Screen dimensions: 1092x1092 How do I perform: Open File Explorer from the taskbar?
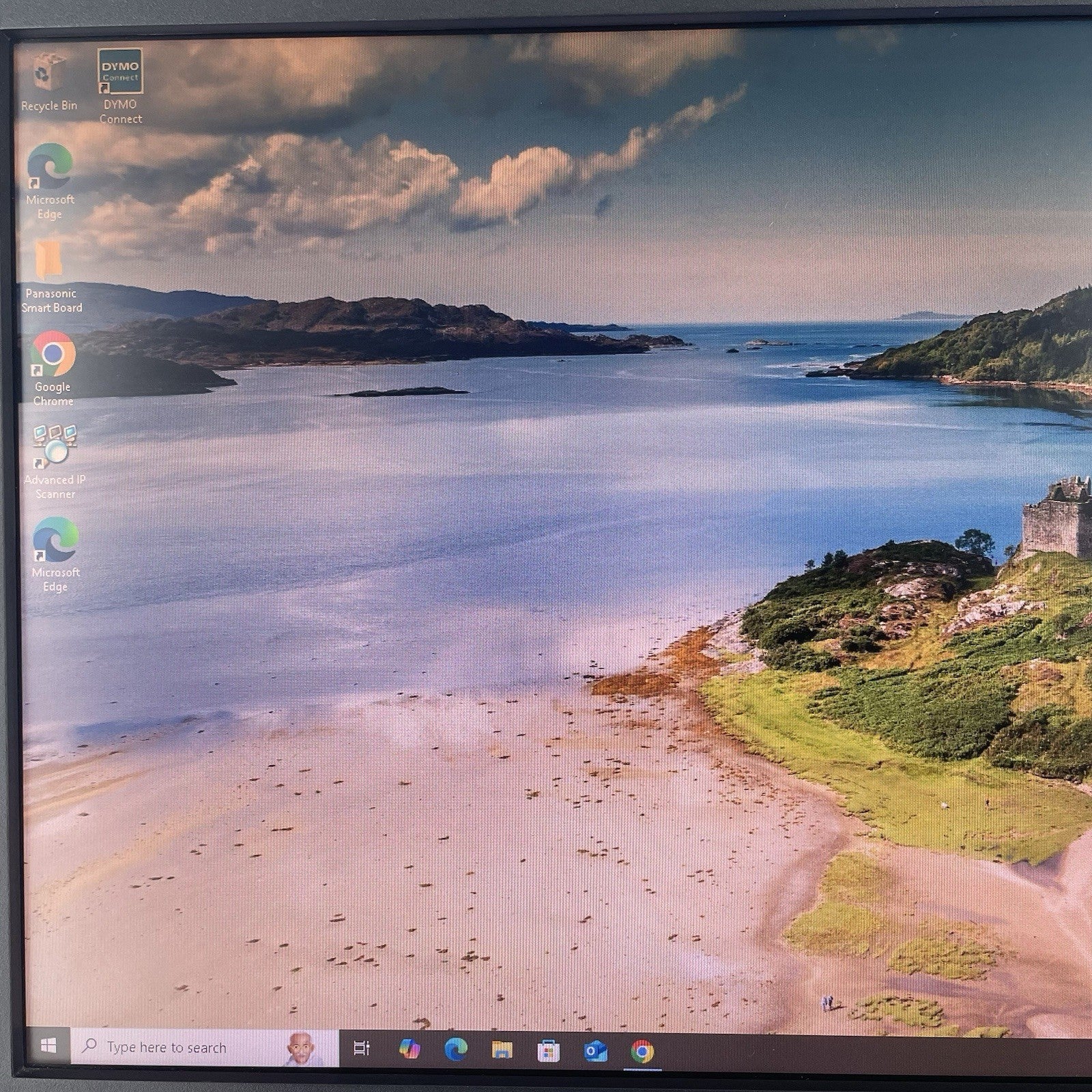(502, 1050)
